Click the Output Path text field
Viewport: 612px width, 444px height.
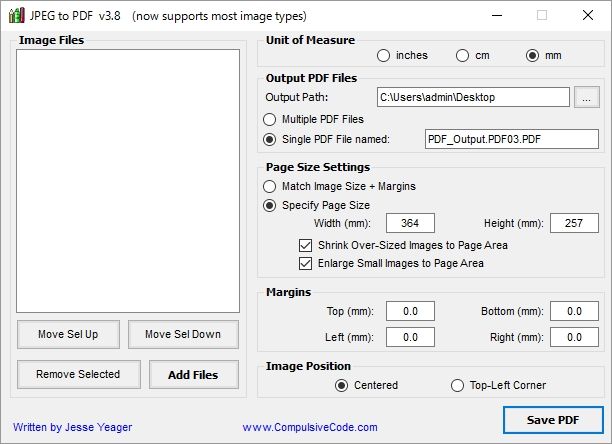(472, 97)
